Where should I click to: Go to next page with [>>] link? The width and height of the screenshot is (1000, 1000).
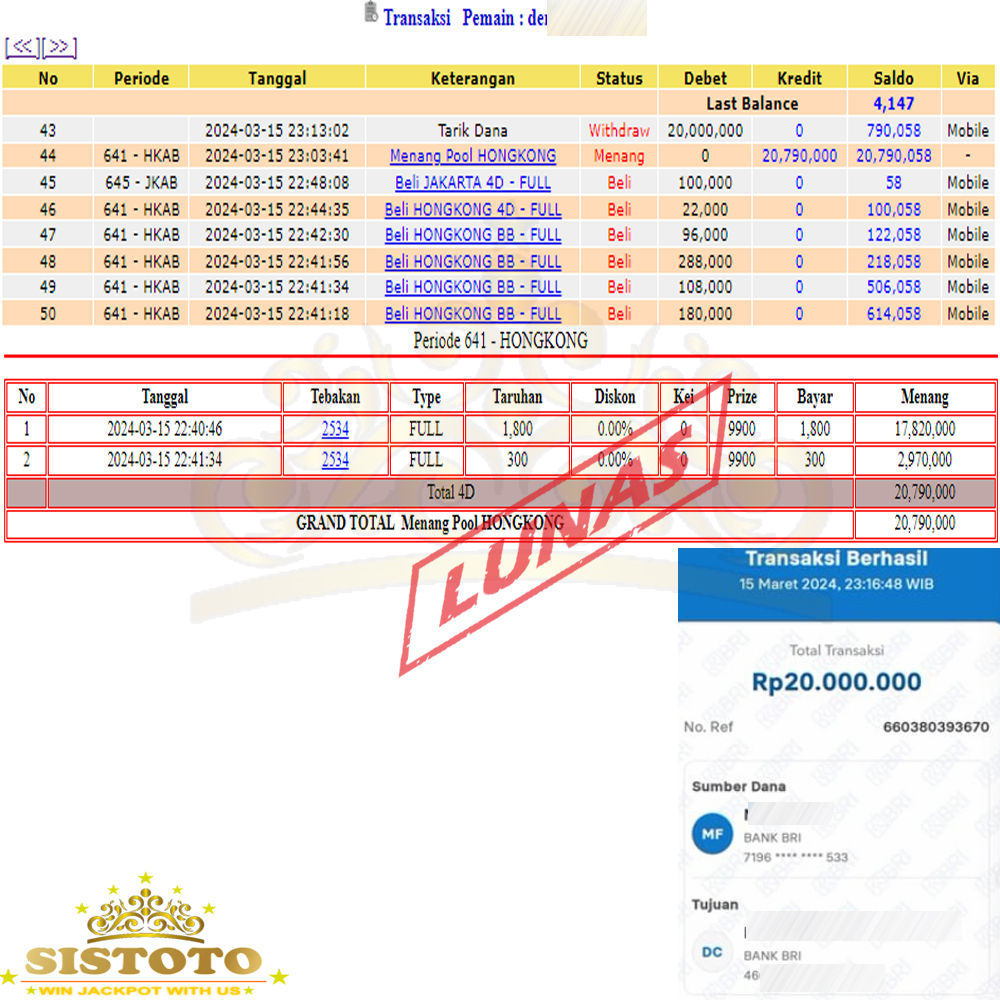click(x=59, y=47)
